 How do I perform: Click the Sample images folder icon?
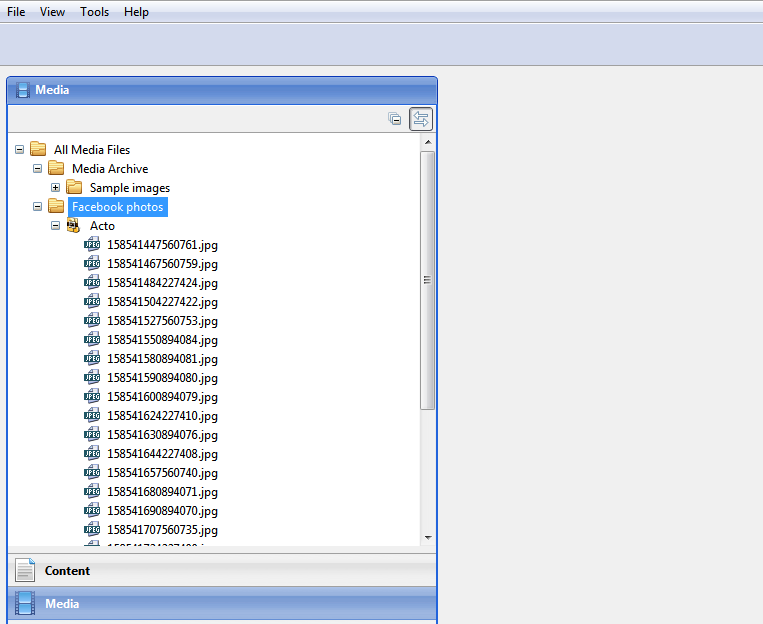(x=74, y=188)
